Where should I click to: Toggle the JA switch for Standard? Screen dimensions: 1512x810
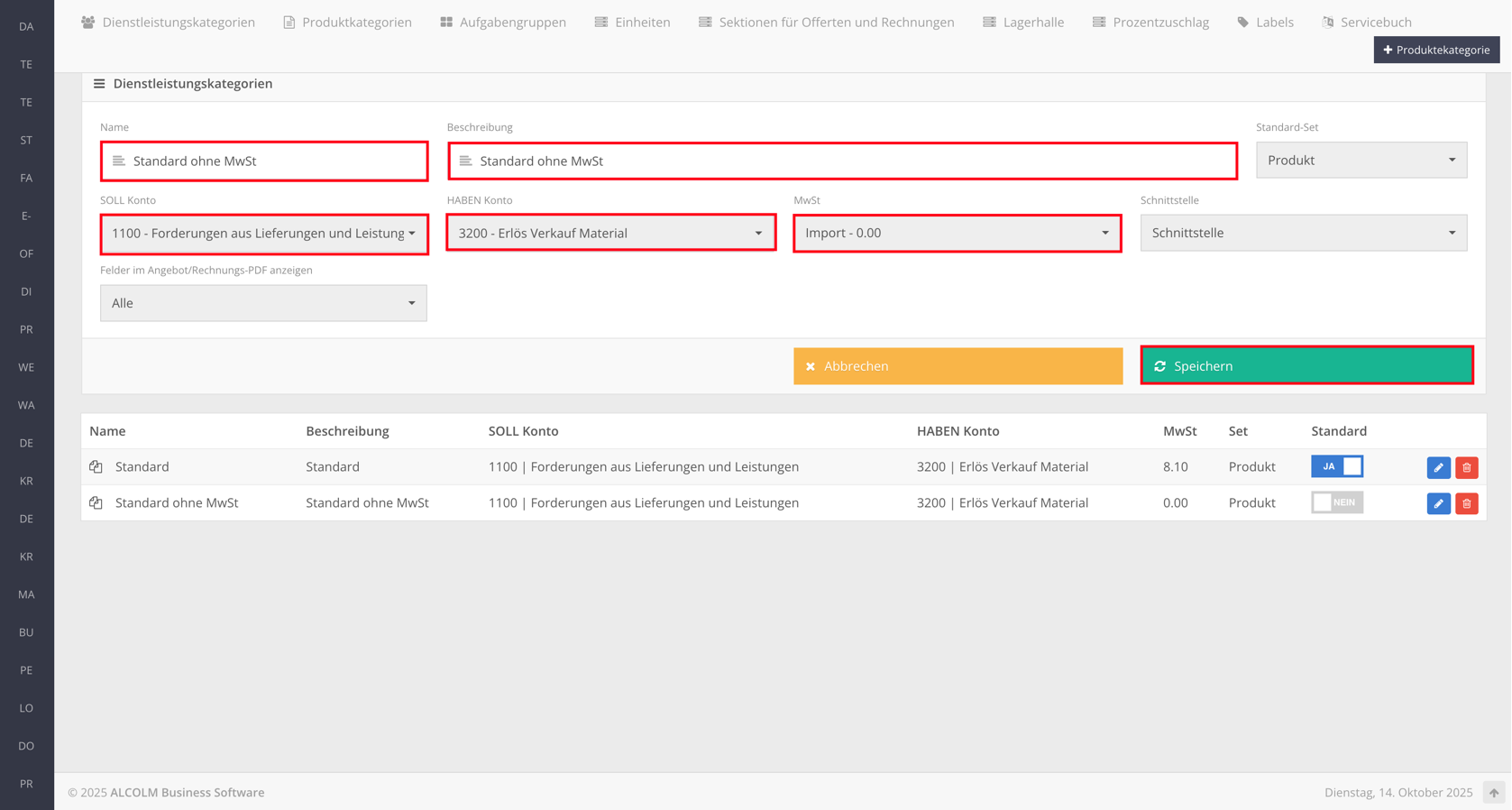1336,466
